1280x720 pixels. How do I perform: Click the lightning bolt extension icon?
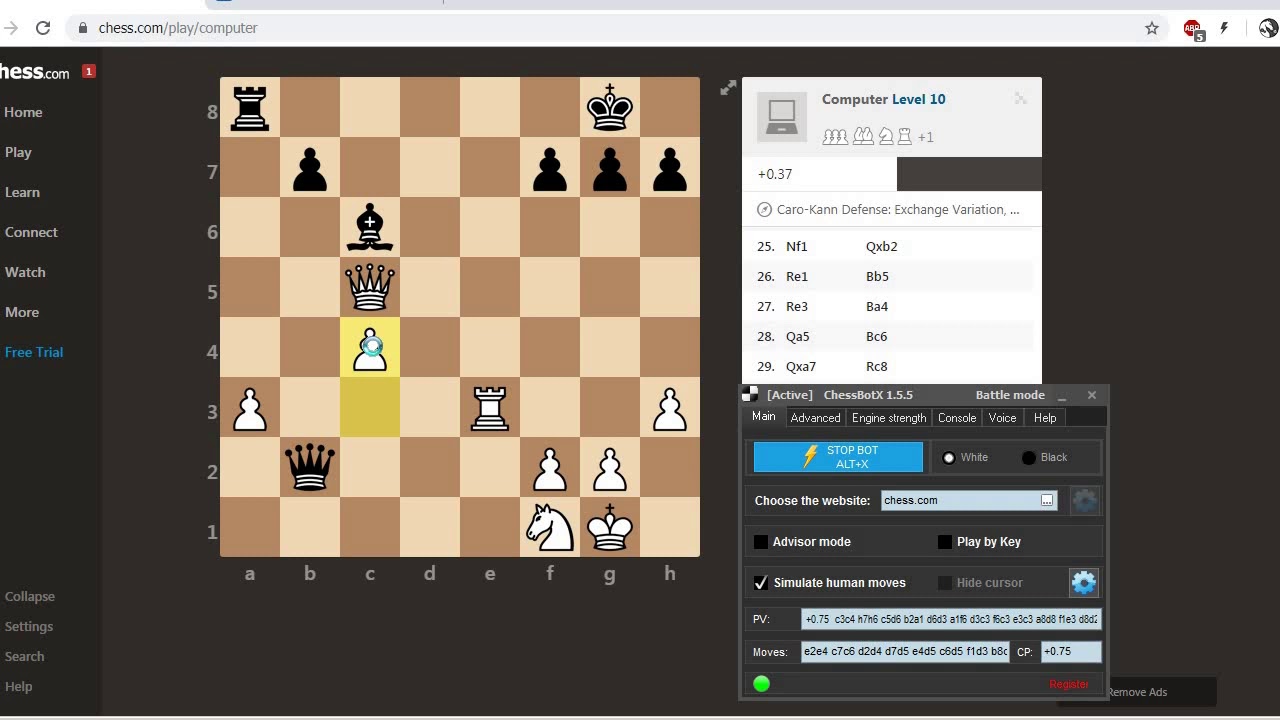coord(1223,28)
